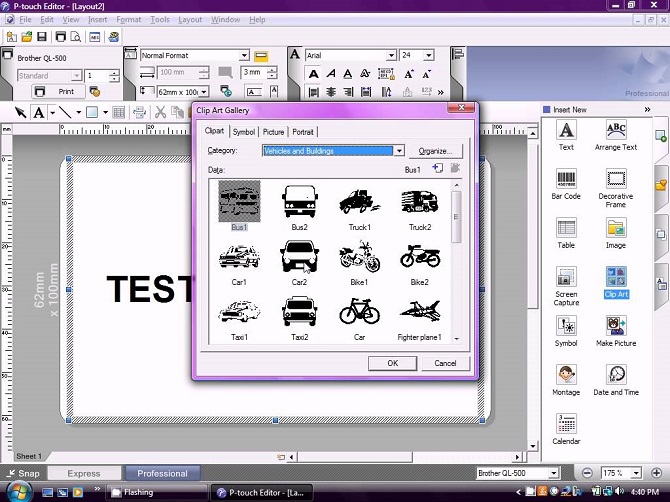Screen dimensions: 670x502
Task: Click the Organize... button
Action: pos(437,151)
